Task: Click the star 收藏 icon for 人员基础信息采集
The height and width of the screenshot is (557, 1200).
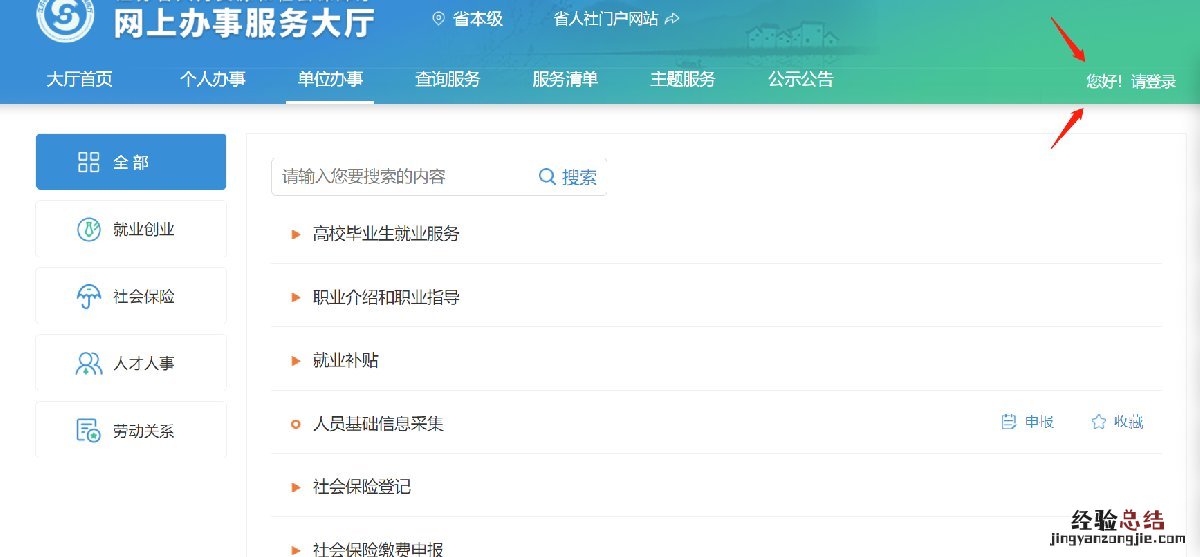Action: coord(1098,422)
